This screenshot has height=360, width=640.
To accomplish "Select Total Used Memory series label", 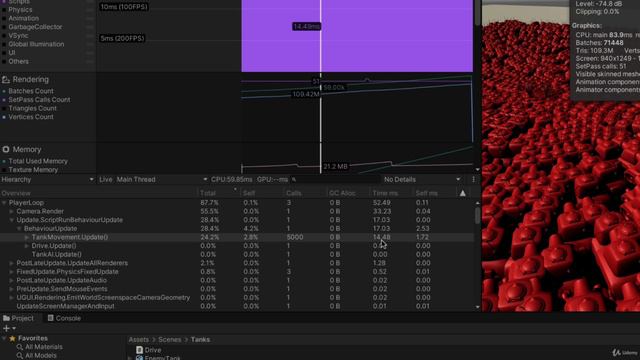I will (x=38, y=161).
